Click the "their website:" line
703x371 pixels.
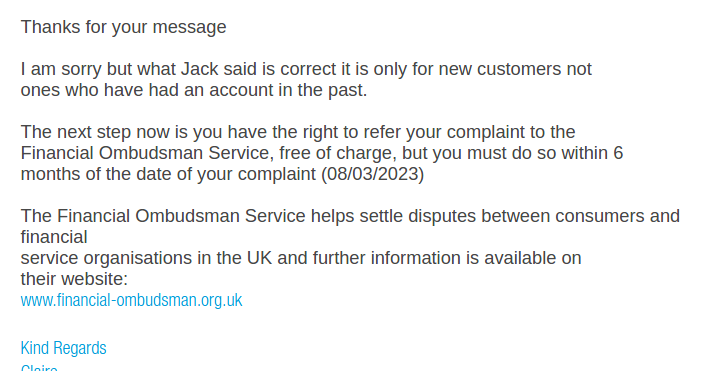click(74, 279)
